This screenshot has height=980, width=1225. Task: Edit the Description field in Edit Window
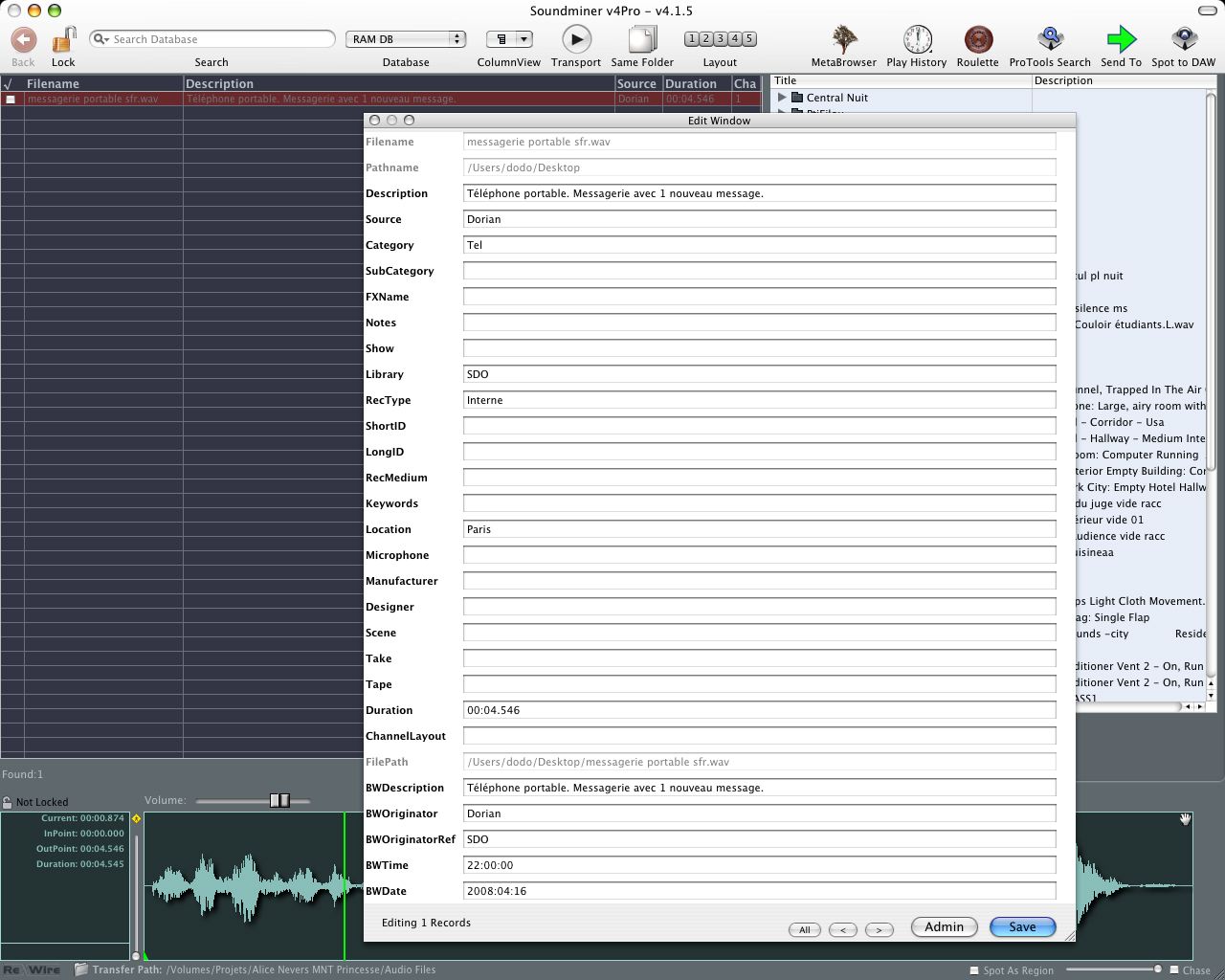pyautogui.click(x=759, y=193)
